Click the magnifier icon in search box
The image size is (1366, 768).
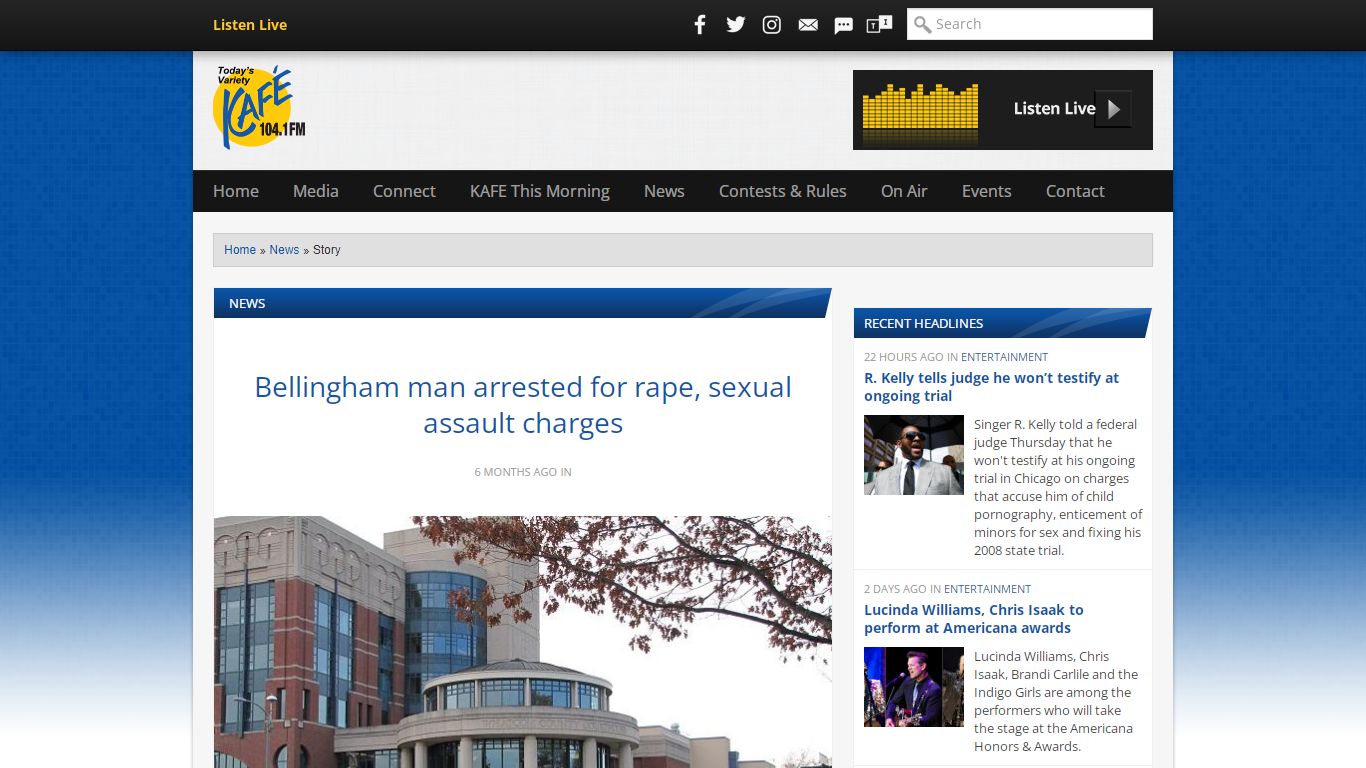[x=923, y=24]
